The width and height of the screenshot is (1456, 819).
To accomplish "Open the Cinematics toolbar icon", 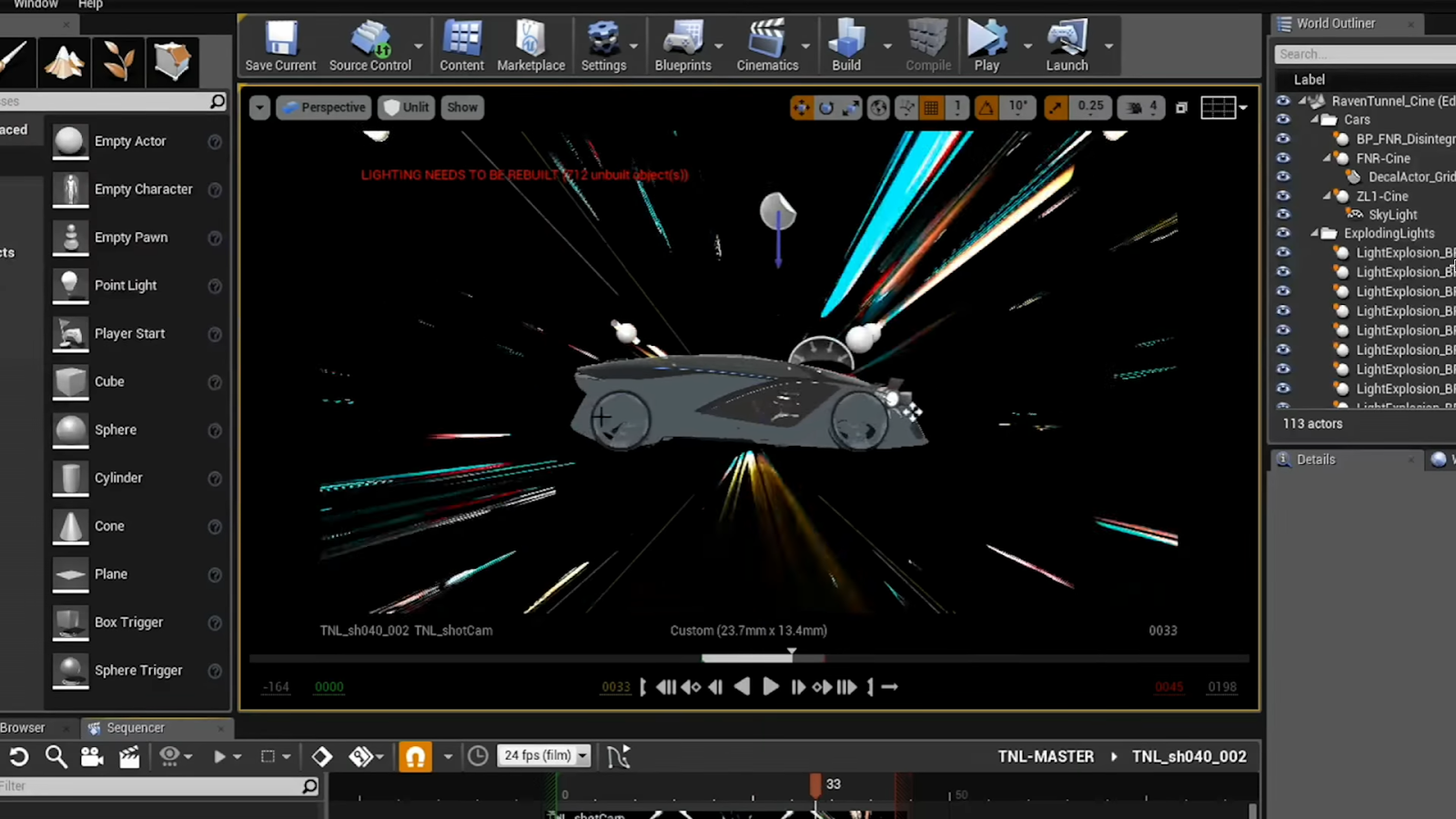I will pyautogui.click(x=767, y=45).
